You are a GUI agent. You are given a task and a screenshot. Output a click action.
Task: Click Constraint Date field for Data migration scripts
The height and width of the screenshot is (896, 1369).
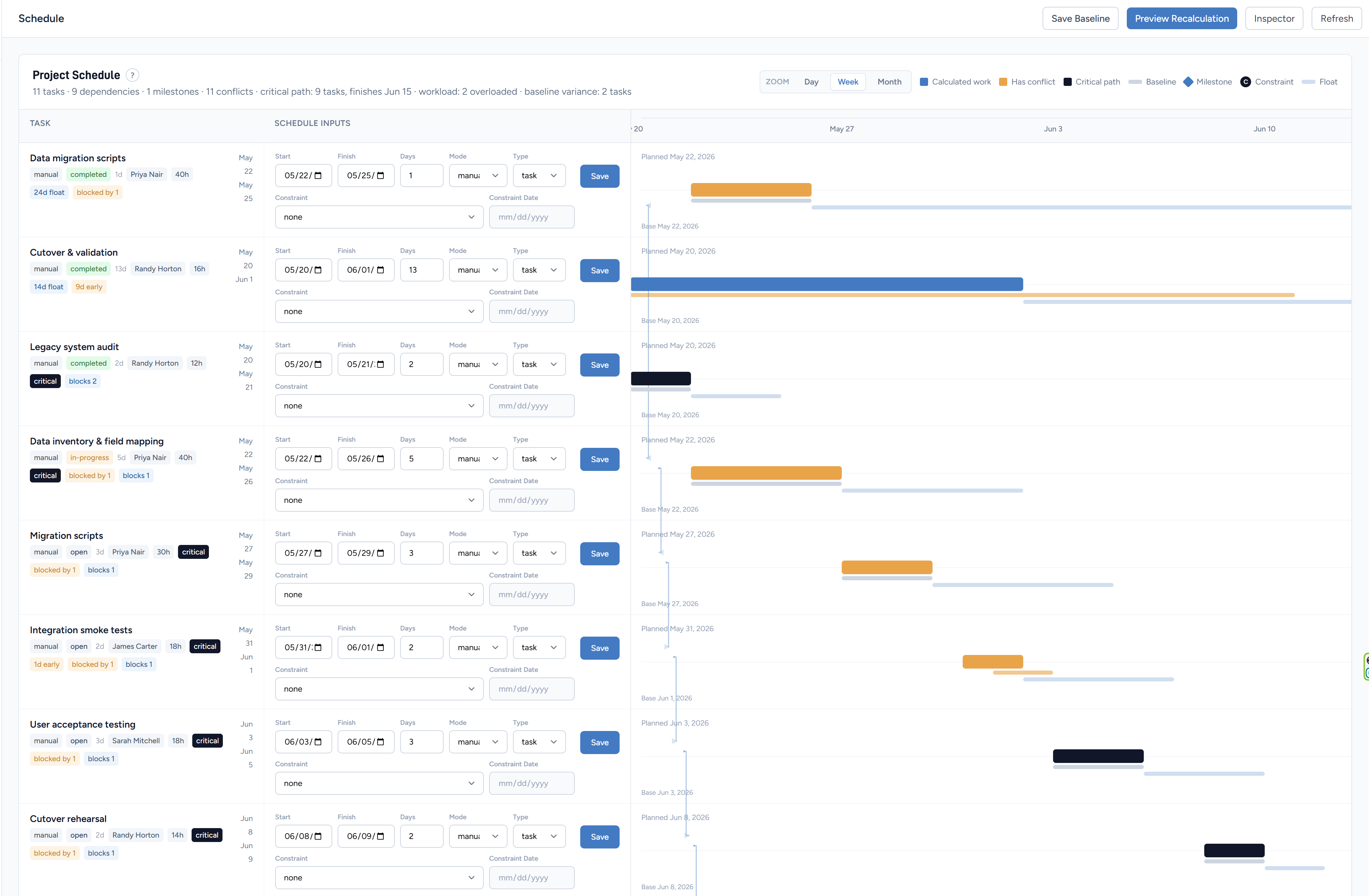click(x=532, y=217)
